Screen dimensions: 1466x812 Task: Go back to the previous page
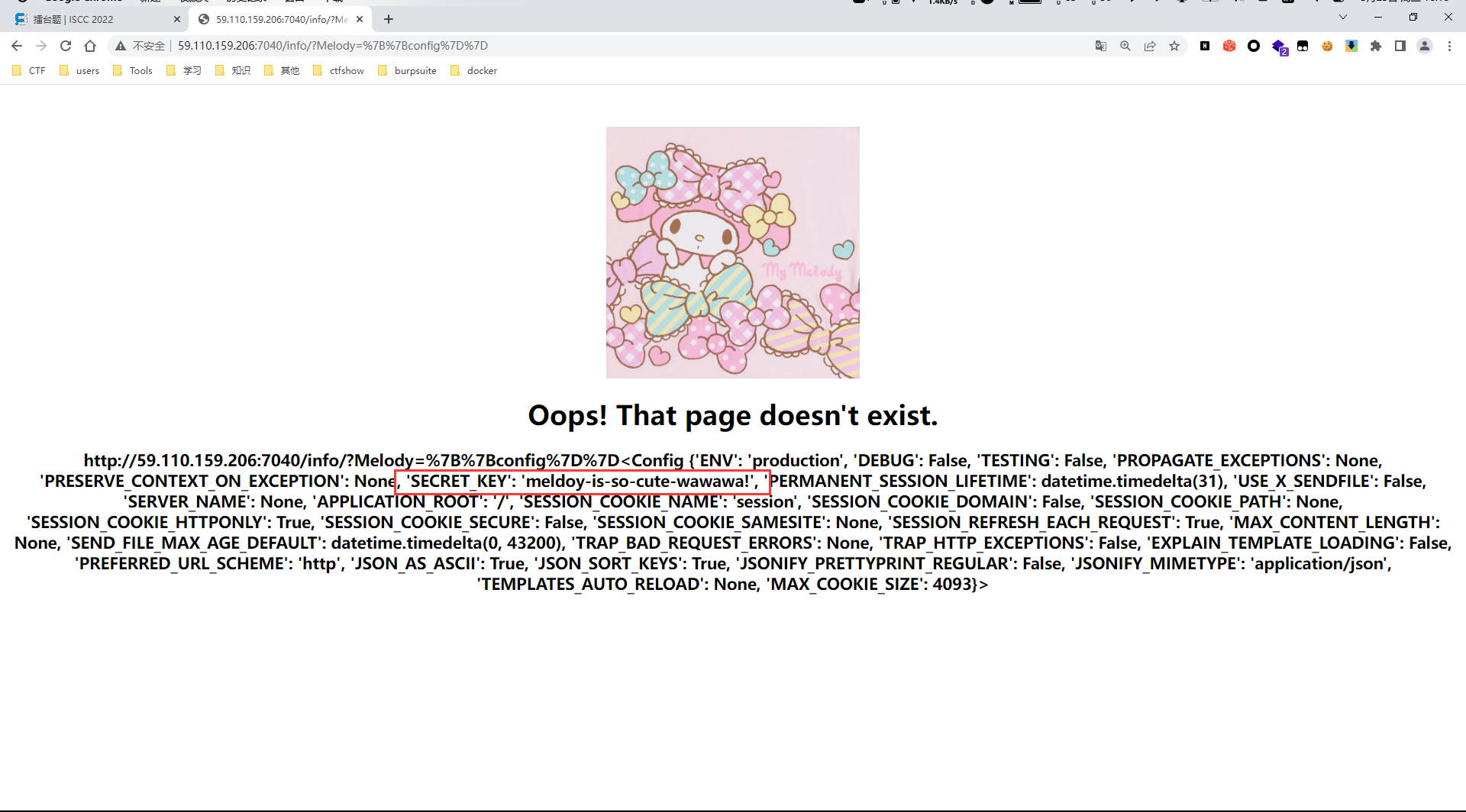17,46
